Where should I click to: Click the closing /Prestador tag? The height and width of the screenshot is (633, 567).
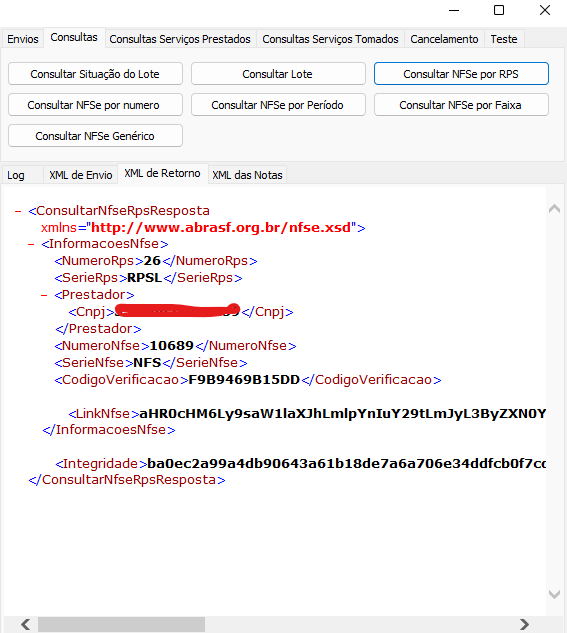(98, 329)
